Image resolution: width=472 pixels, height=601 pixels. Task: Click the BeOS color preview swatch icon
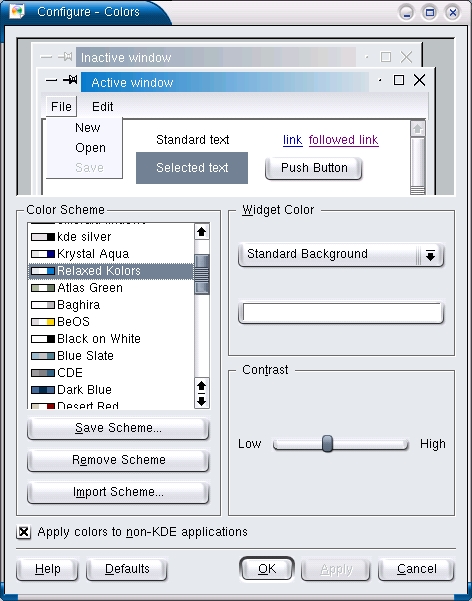[x=43, y=322]
